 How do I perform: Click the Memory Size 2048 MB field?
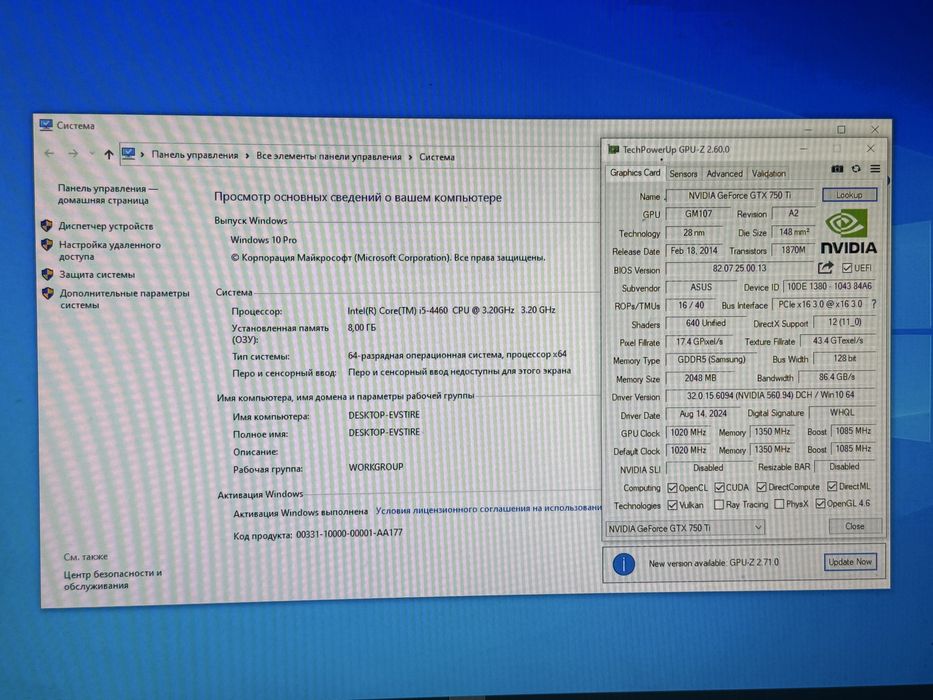pos(700,378)
